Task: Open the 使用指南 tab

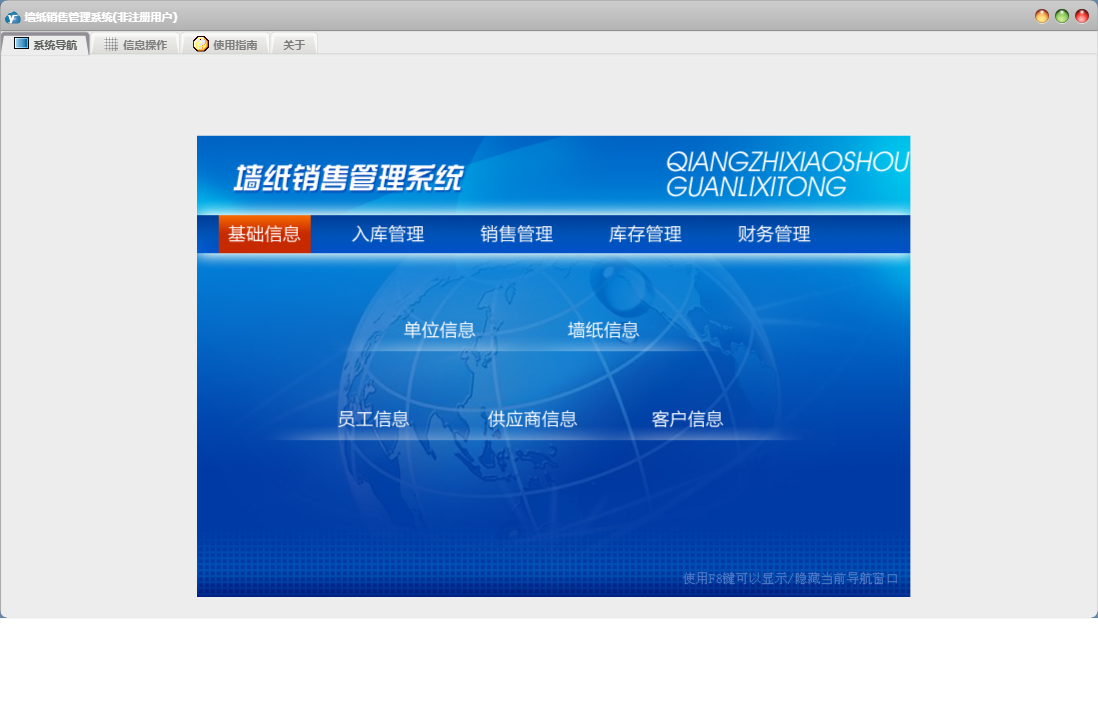Action: tap(225, 45)
